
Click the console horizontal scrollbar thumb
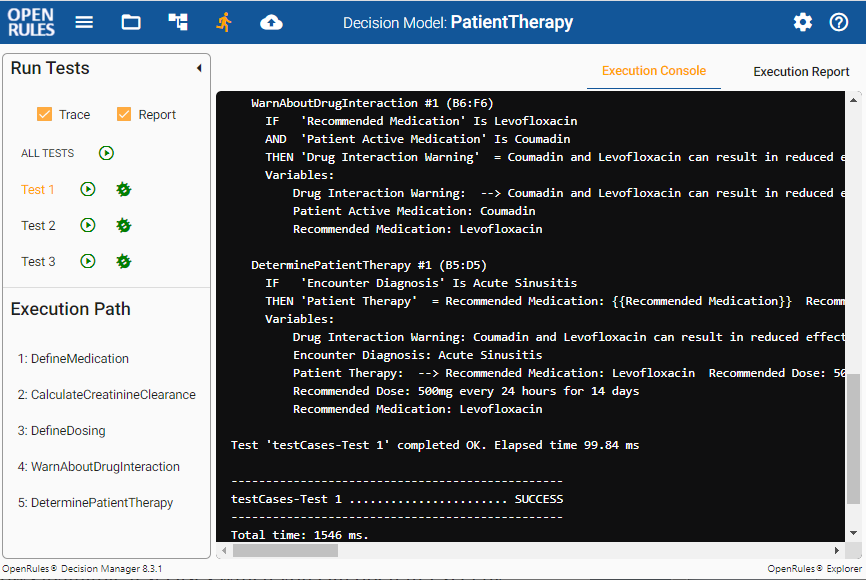(x=285, y=550)
